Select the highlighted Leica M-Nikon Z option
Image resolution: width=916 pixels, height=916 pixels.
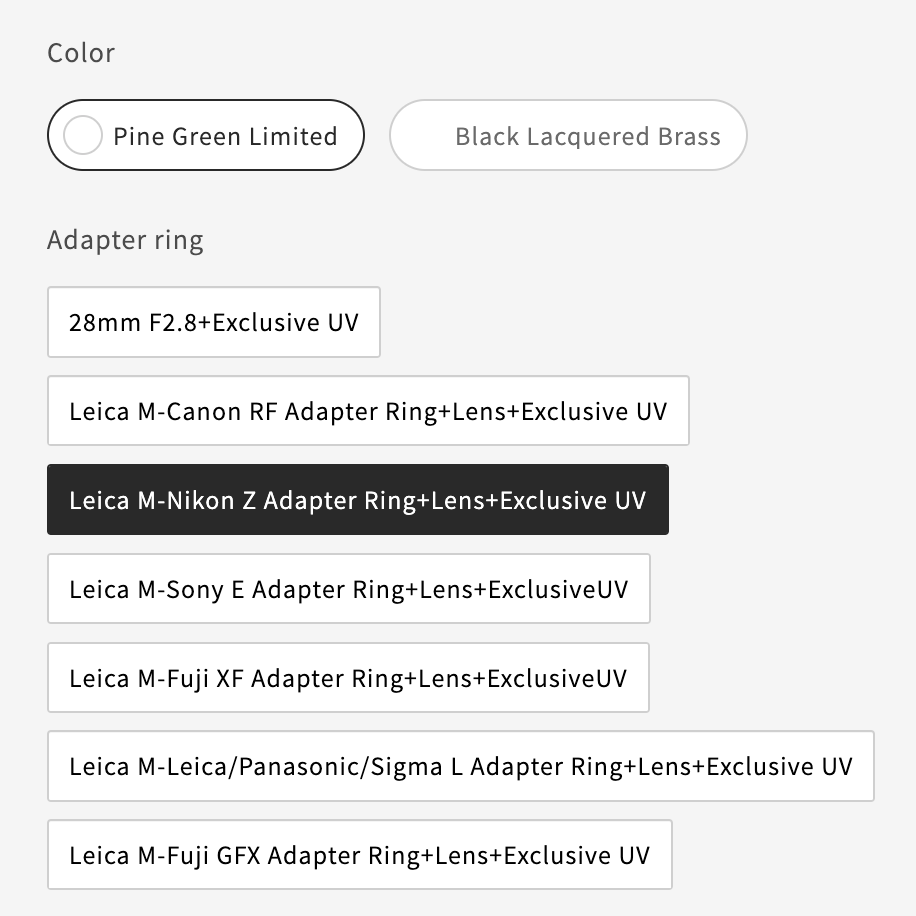click(x=358, y=499)
